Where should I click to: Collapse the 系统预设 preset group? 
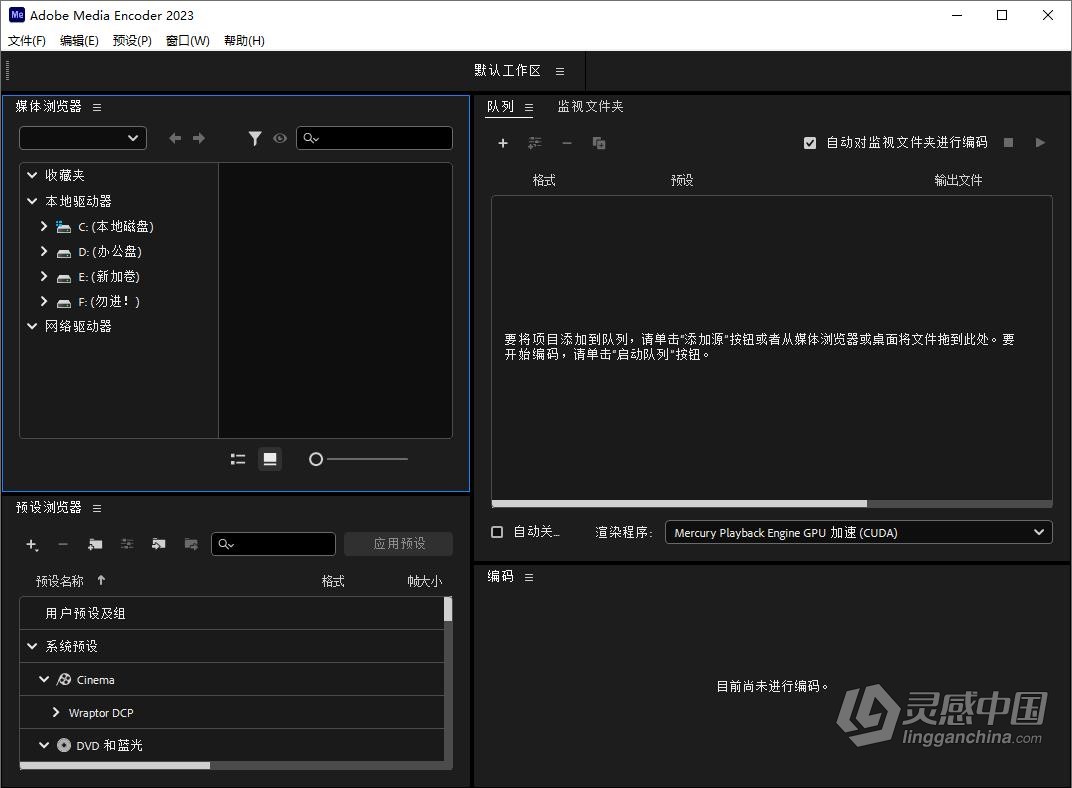click(x=31, y=646)
